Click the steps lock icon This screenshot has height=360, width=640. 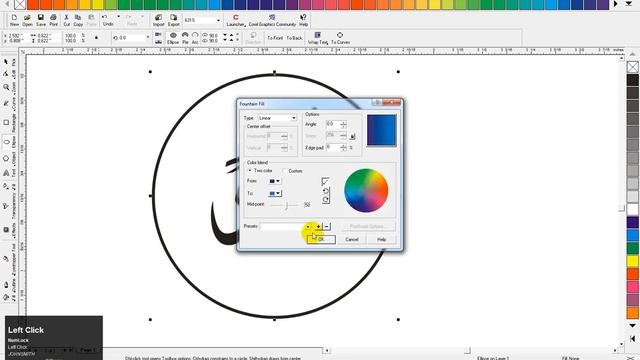pyautogui.click(x=353, y=136)
